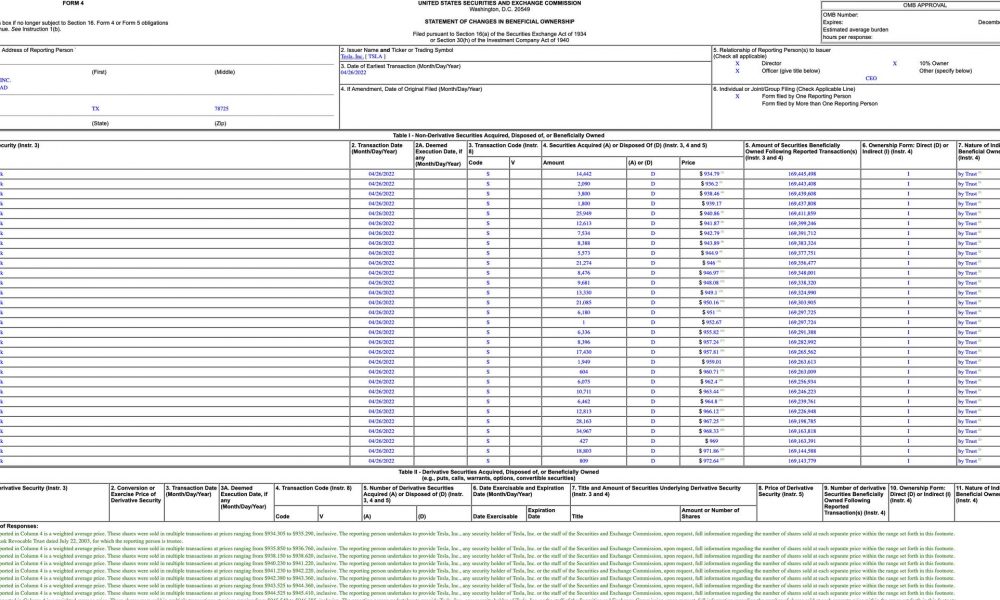Click the Table I non-derivative securities heading
The width and height of the screenshot is (1000, 600).
click(498, 136)
